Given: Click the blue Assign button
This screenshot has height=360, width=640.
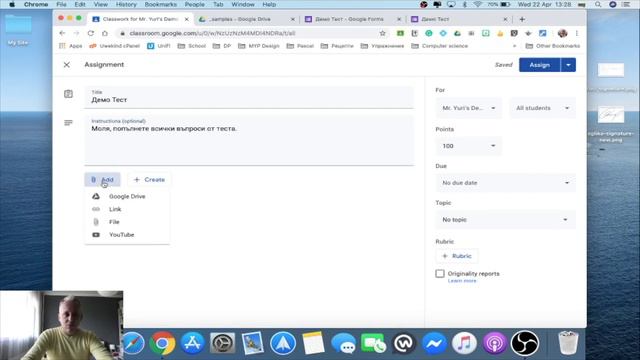Looking at the screenshot, I should [x=540, y=65].
